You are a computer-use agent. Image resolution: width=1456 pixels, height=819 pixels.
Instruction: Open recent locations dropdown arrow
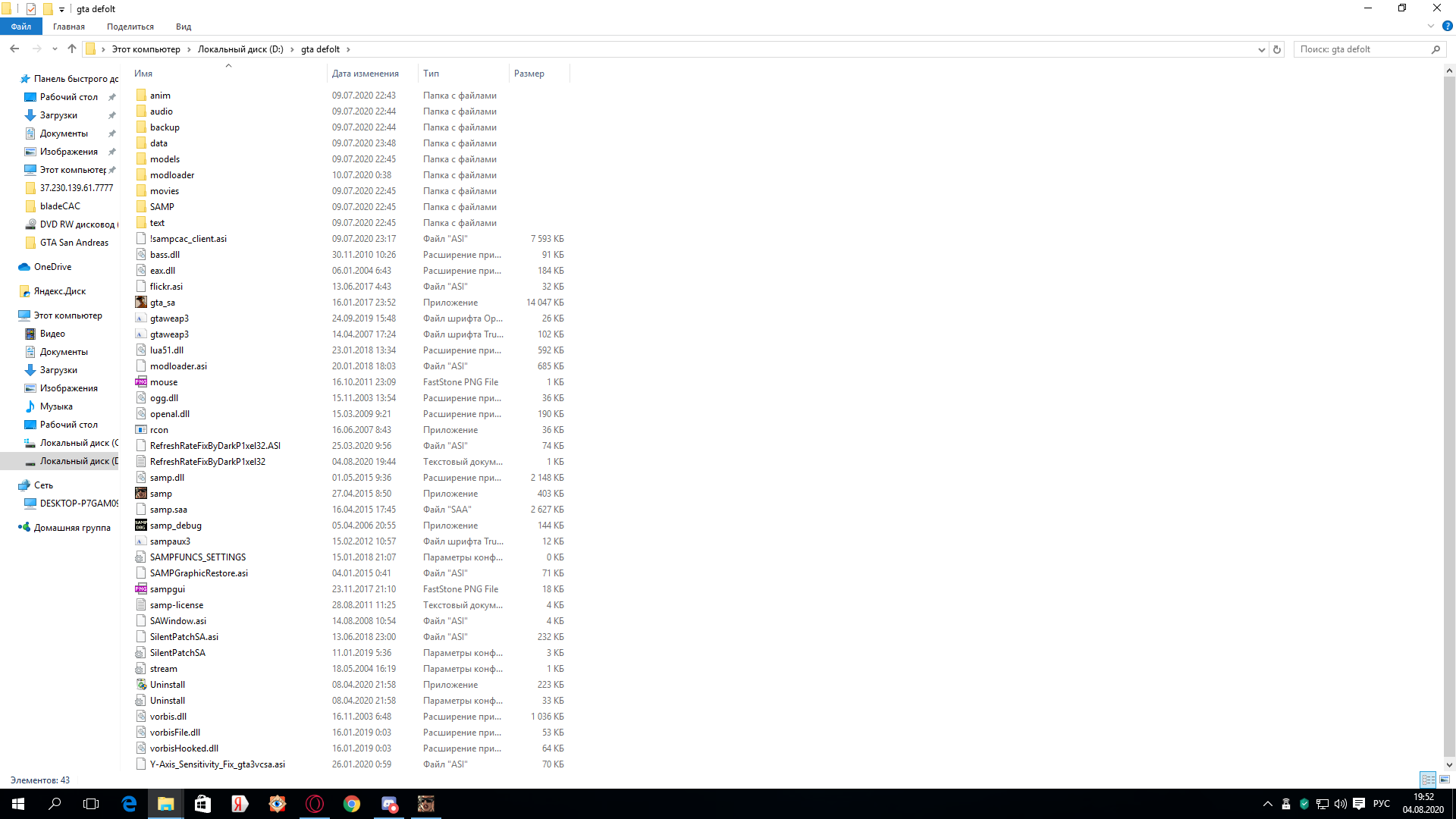(x=55, y=49)
